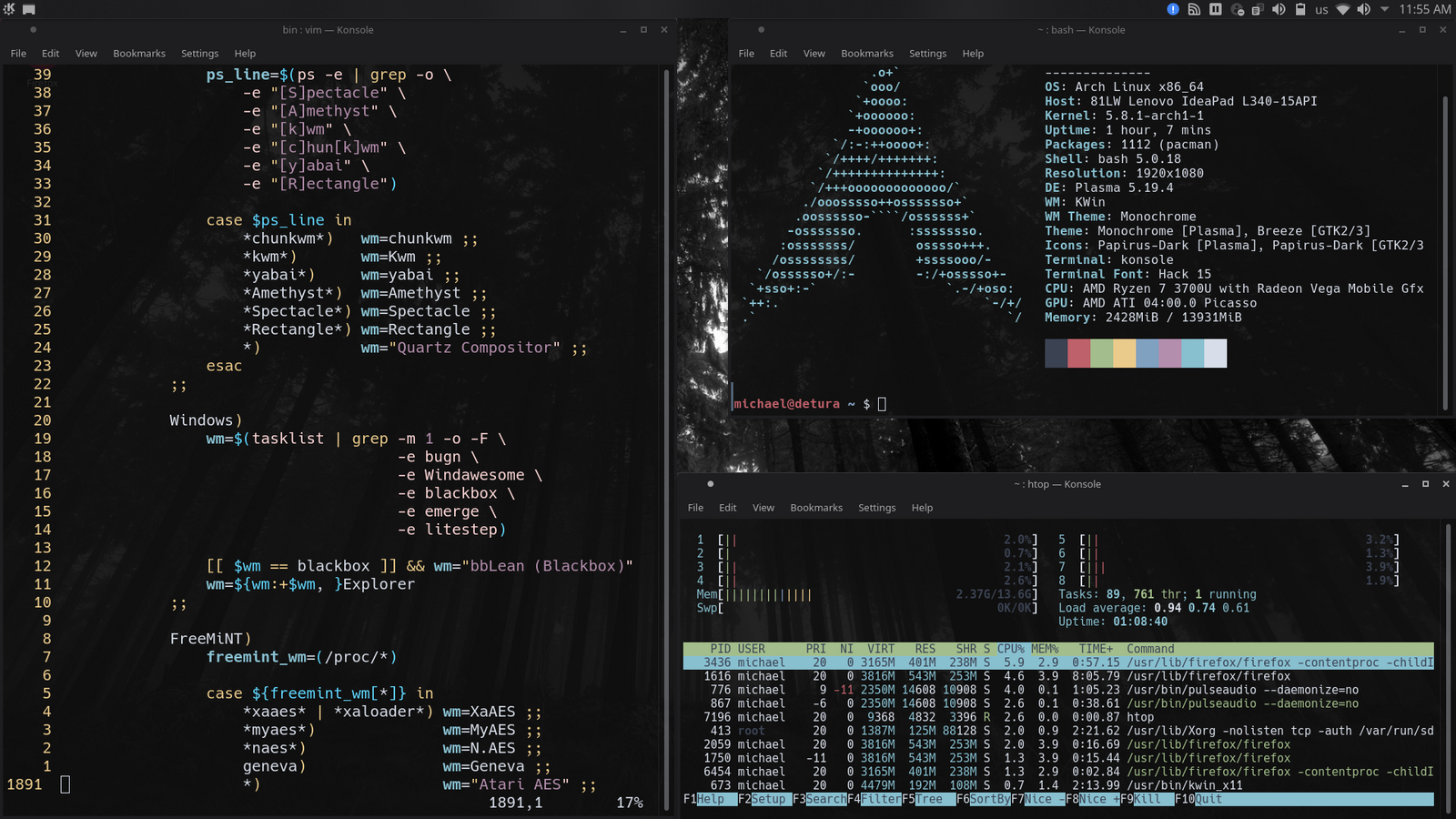Click the speaker icon left of the battery
Image resolution: width=1456 pixels, height=819 pixels.
pyautogui.click(x=1279, y=9)
